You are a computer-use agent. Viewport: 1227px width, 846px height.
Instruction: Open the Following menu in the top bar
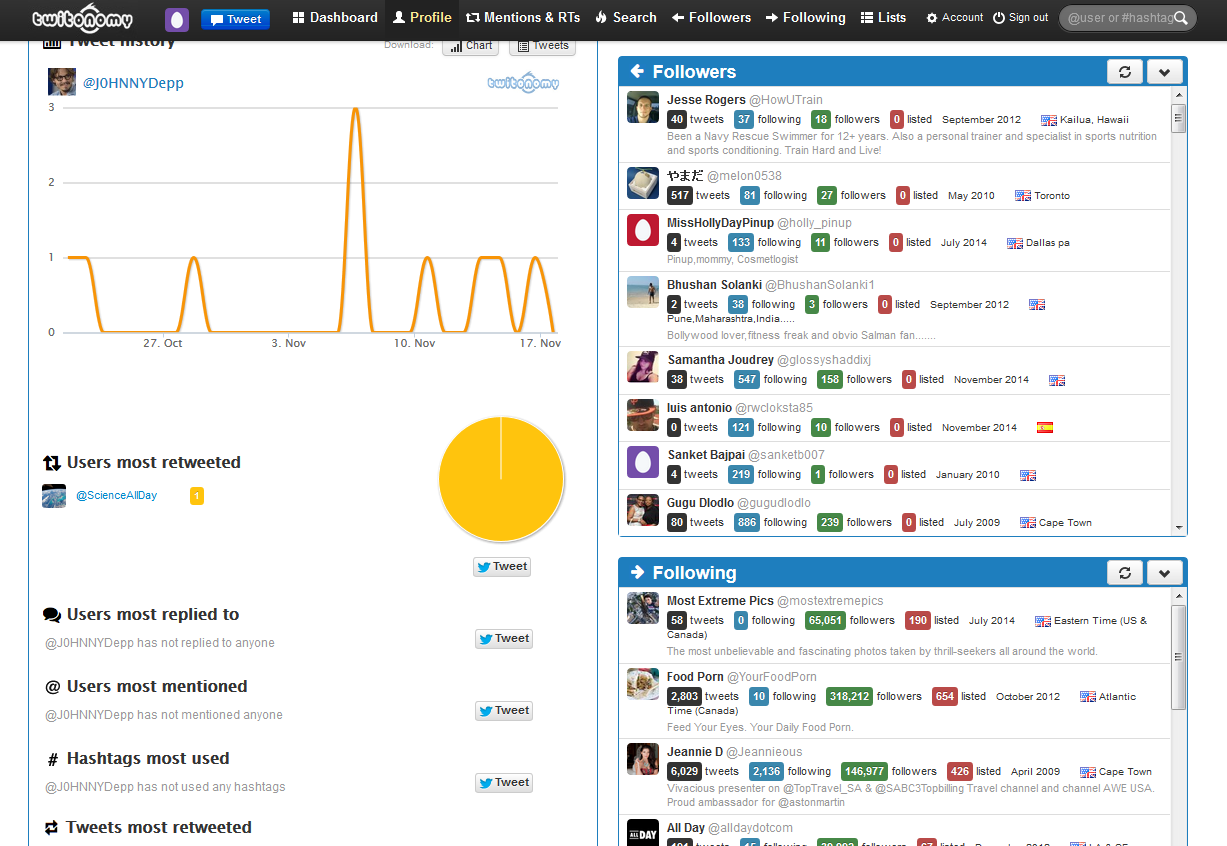[x=806, y=18]
